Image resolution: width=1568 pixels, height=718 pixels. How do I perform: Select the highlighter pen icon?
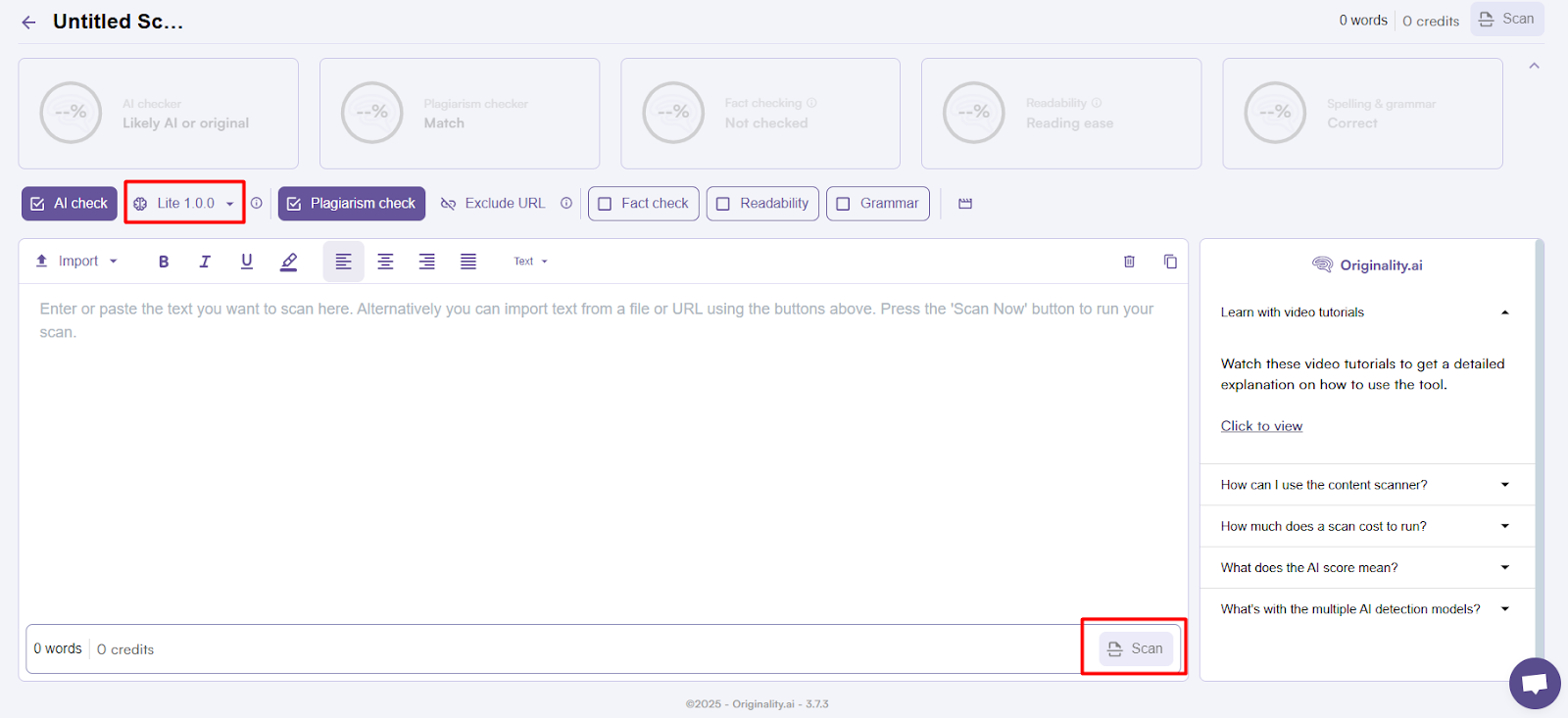click(x=288, y=262)
